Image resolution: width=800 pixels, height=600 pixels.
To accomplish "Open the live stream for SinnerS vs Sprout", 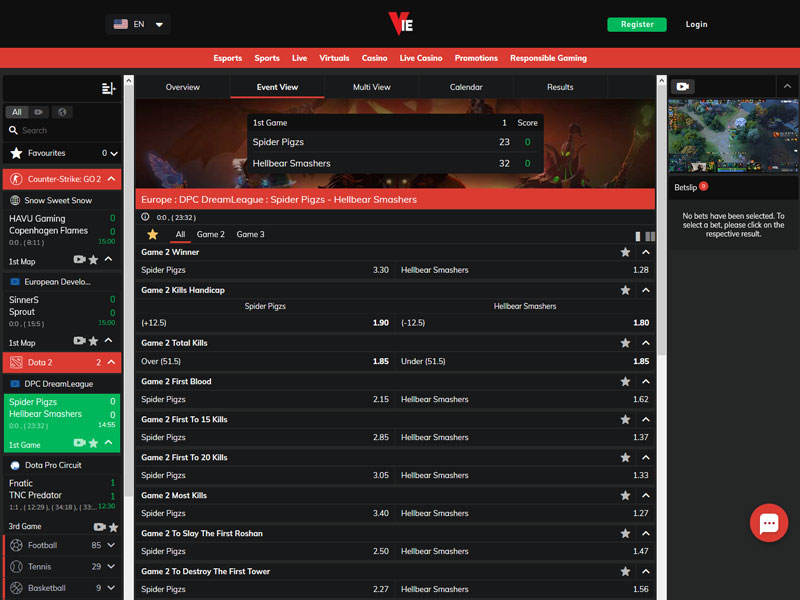I will (79, 340).
